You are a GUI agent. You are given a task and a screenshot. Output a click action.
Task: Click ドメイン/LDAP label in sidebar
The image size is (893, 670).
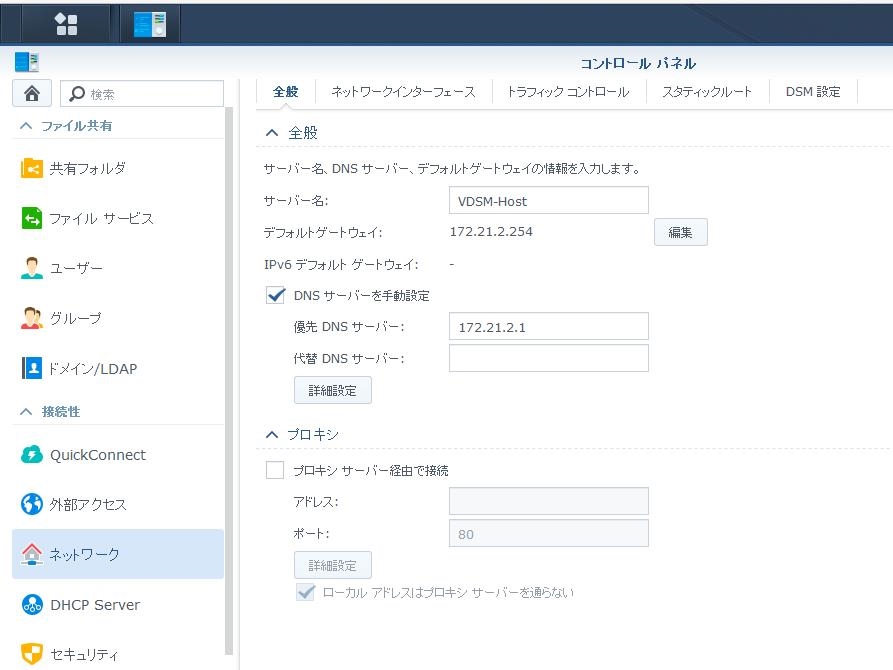point(93,369)
